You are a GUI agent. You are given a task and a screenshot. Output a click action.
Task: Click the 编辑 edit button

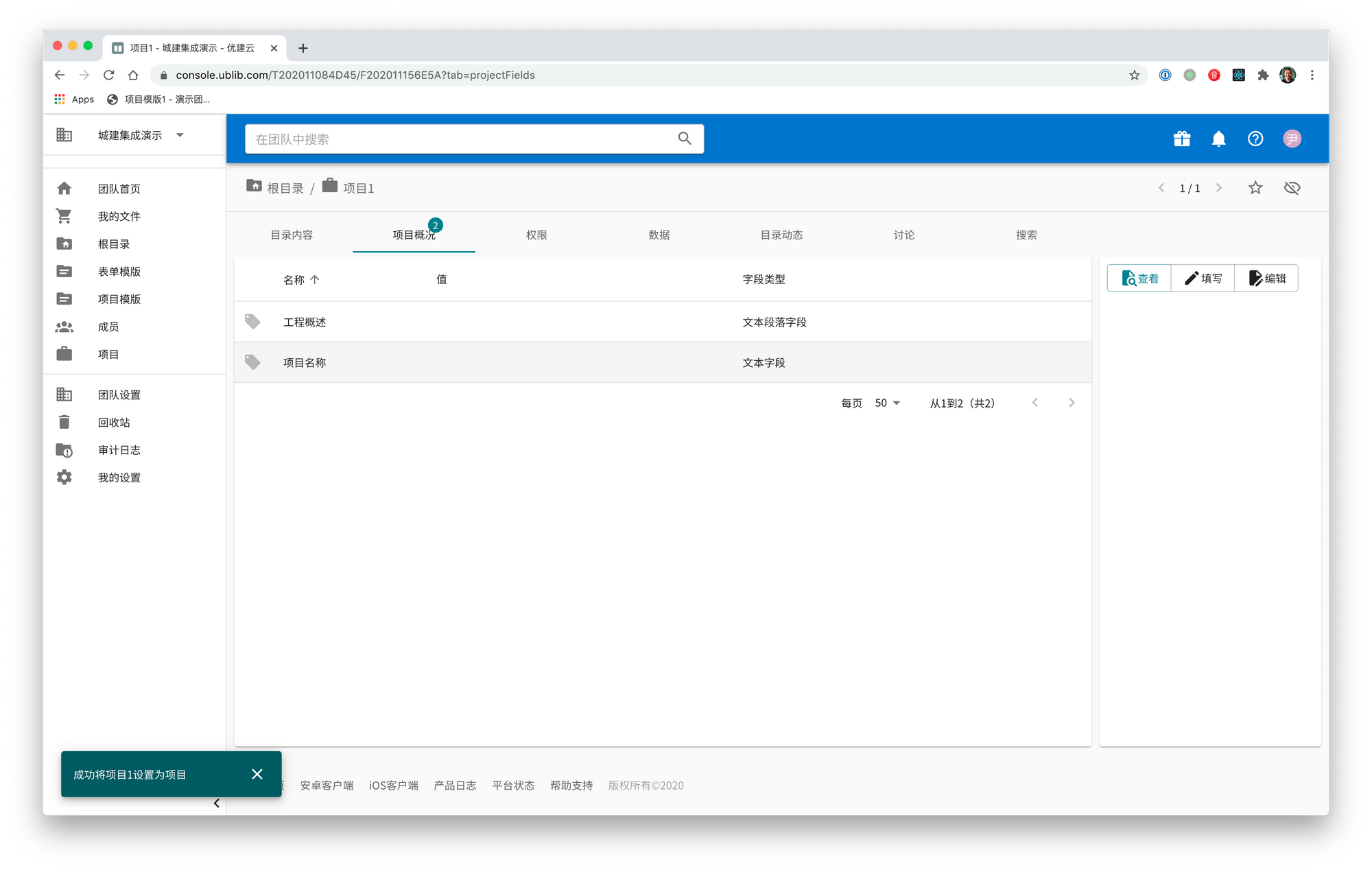[1267, 279]
